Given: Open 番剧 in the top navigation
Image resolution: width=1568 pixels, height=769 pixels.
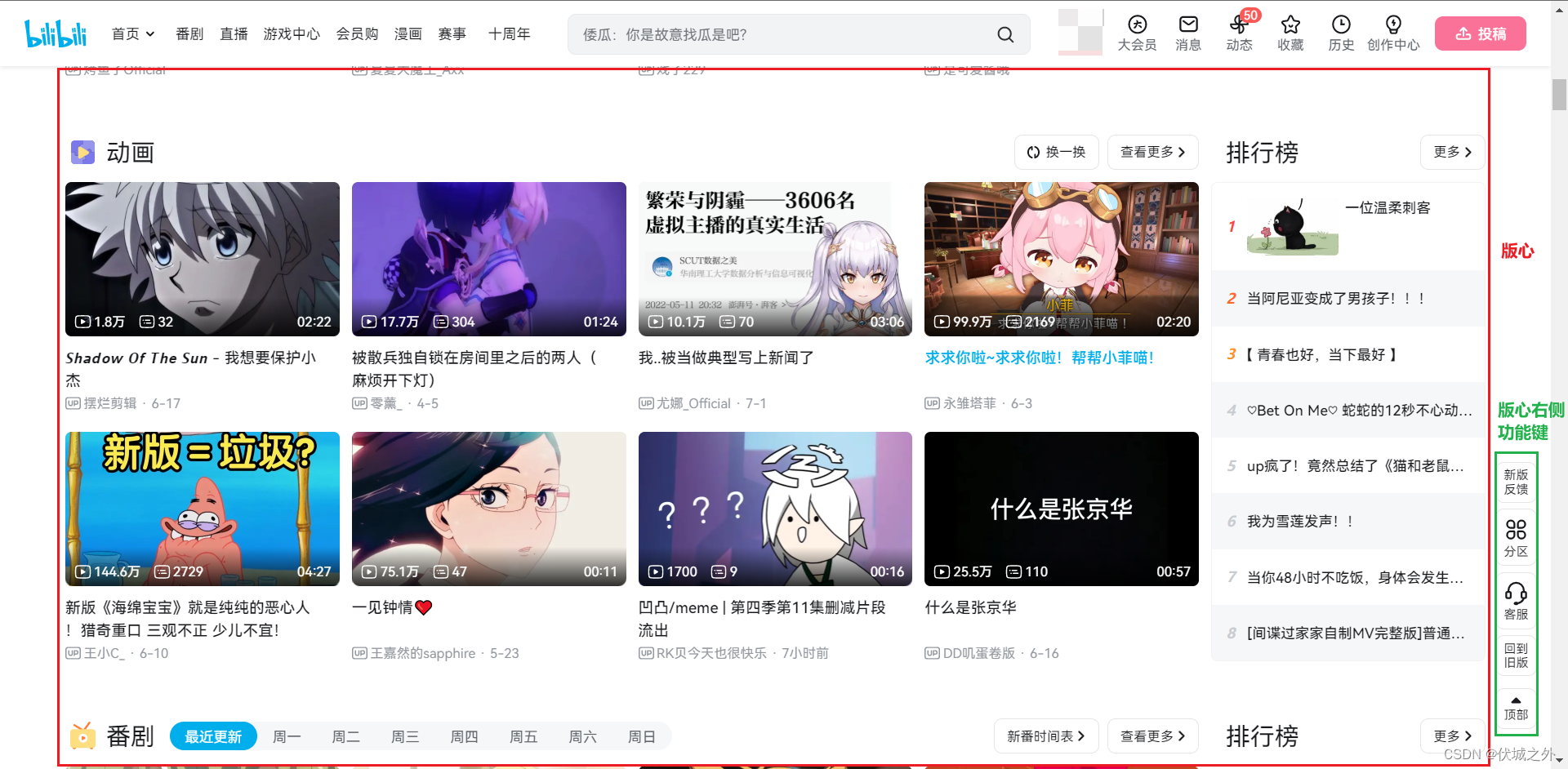Looking at the screenshot, I should pyautogui.click(x=189, y=33).
